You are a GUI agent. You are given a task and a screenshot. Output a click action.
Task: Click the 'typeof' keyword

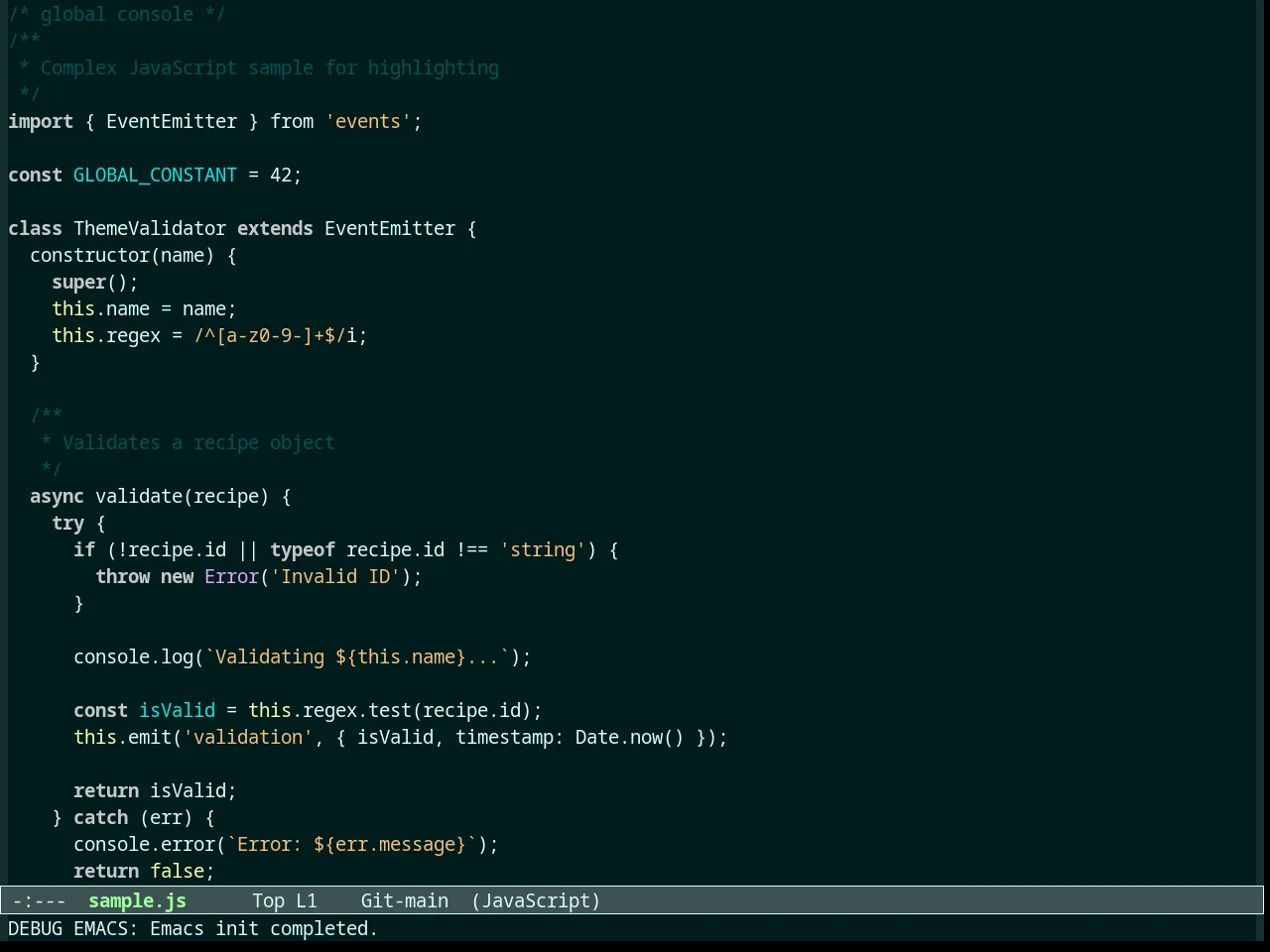click(x=303, y=549)
